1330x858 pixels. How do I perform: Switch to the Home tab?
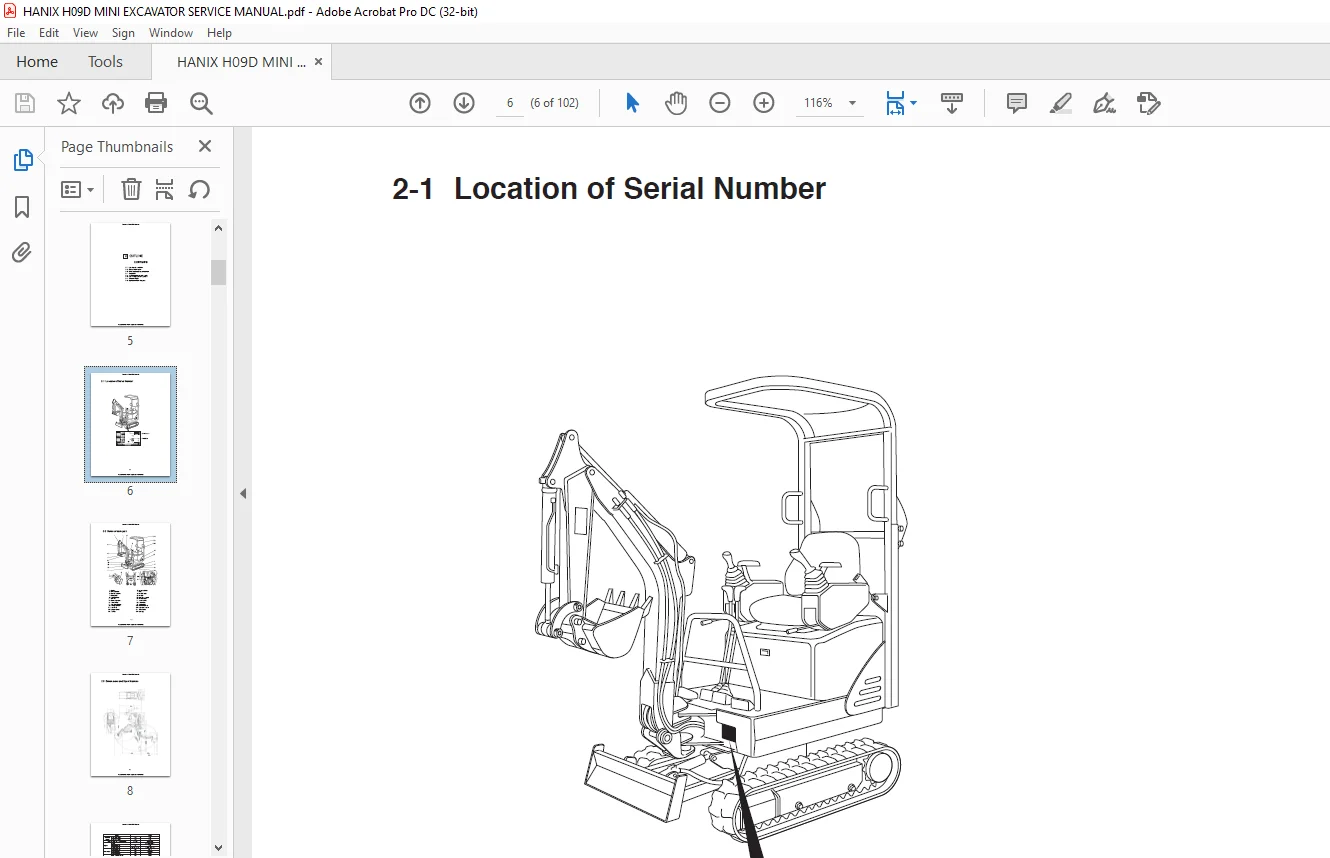[x=37, y=61]
